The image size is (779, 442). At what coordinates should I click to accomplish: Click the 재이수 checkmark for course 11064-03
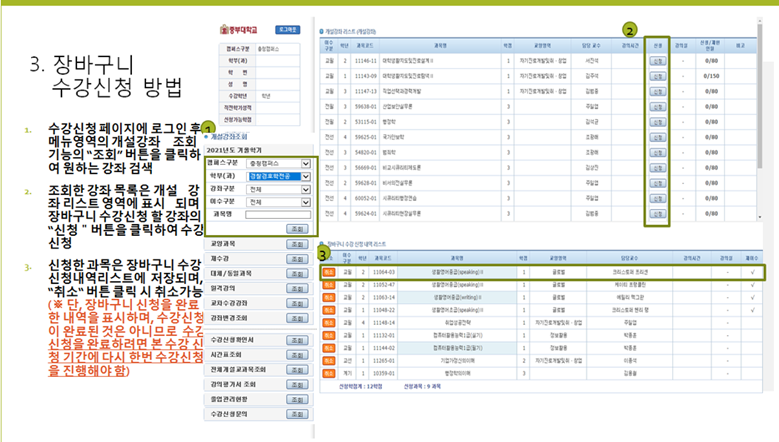pos(752,271)
